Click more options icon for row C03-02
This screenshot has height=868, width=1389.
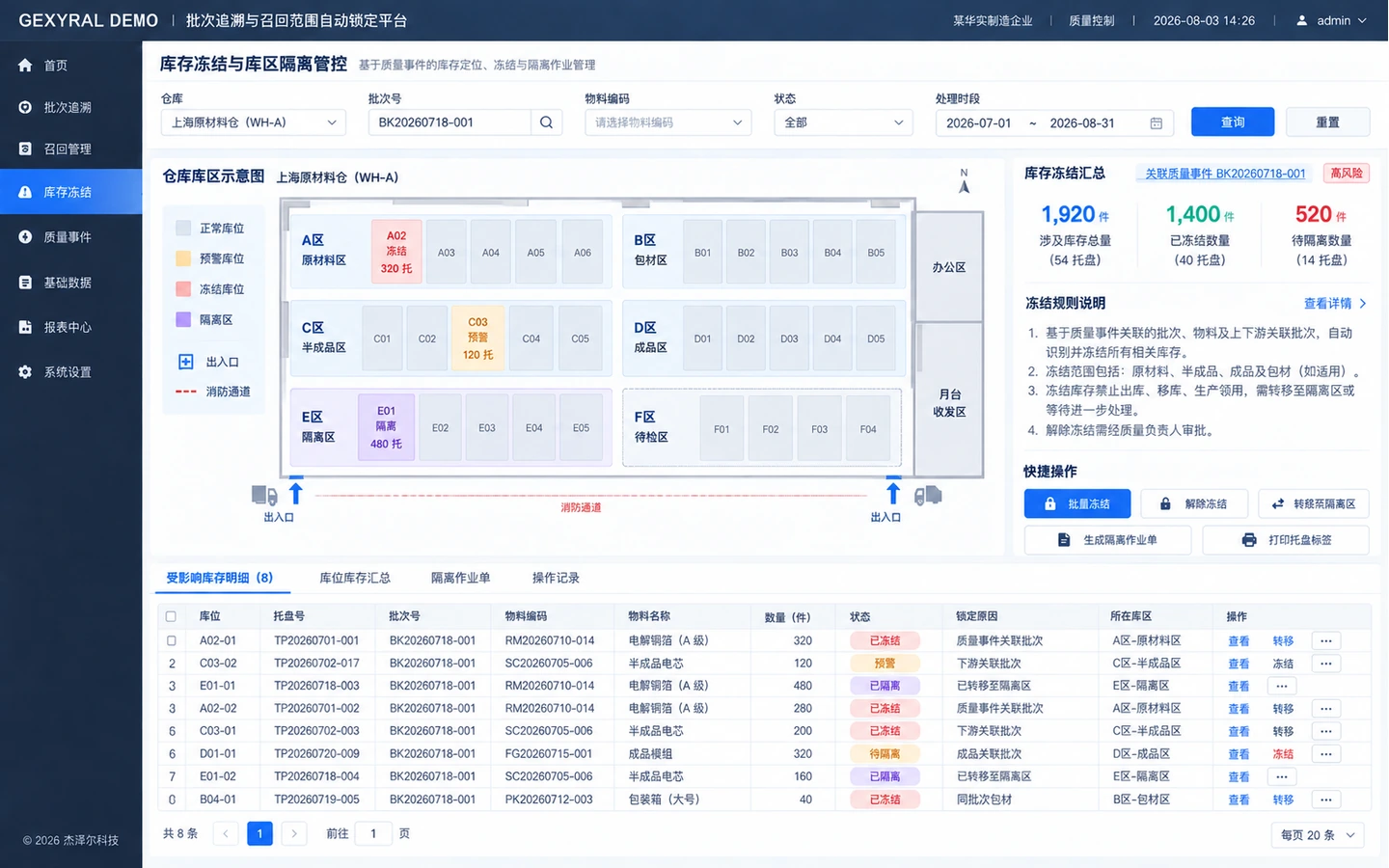coord(1326,664)
